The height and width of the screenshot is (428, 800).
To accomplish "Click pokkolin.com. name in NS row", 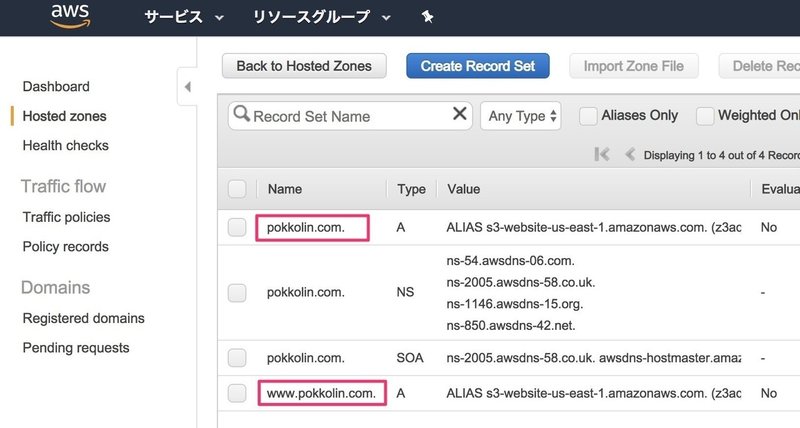I will pyautogui.click(x=306, y=292).
